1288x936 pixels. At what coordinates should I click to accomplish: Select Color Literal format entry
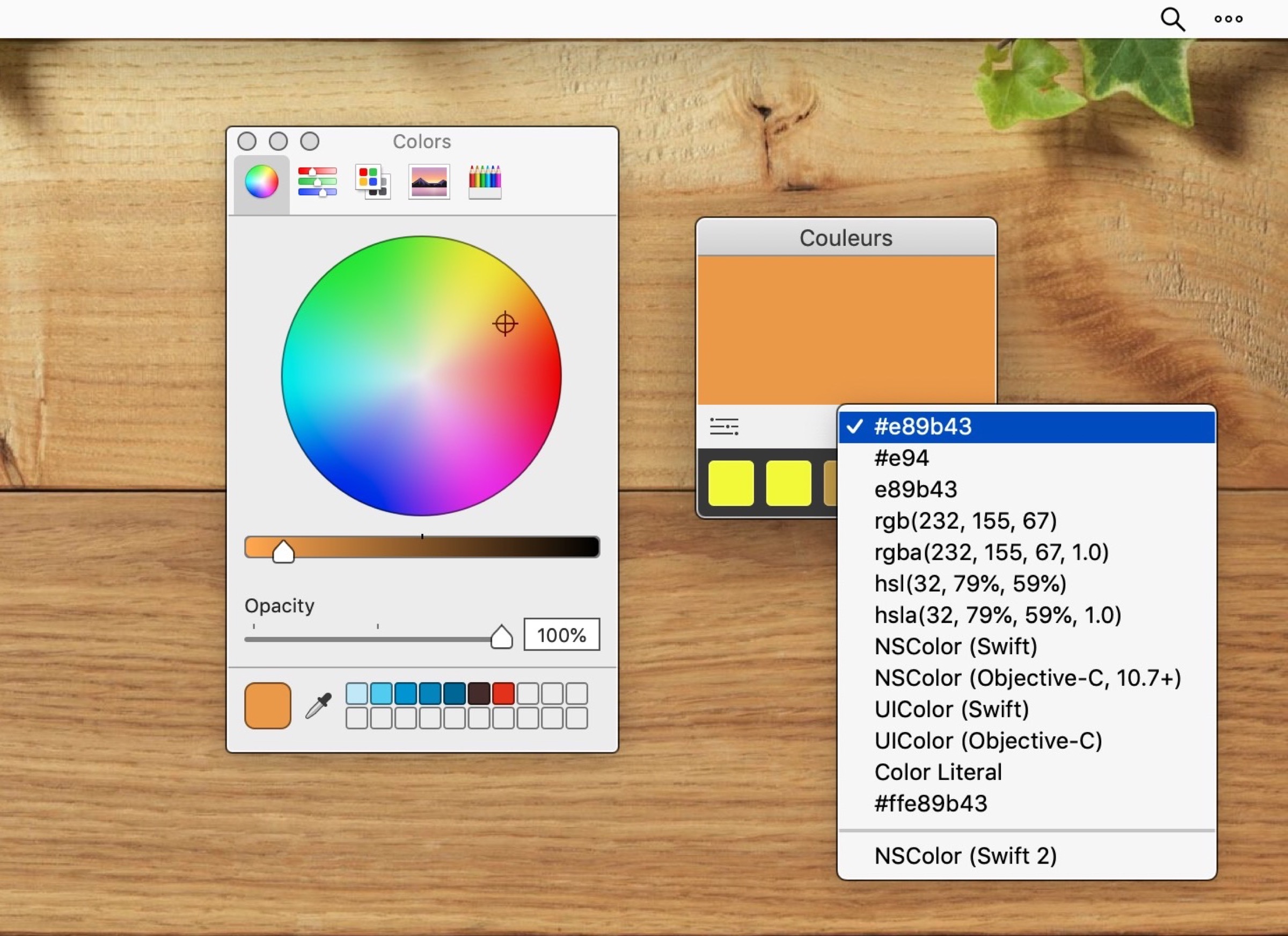(x=938, y=772)
